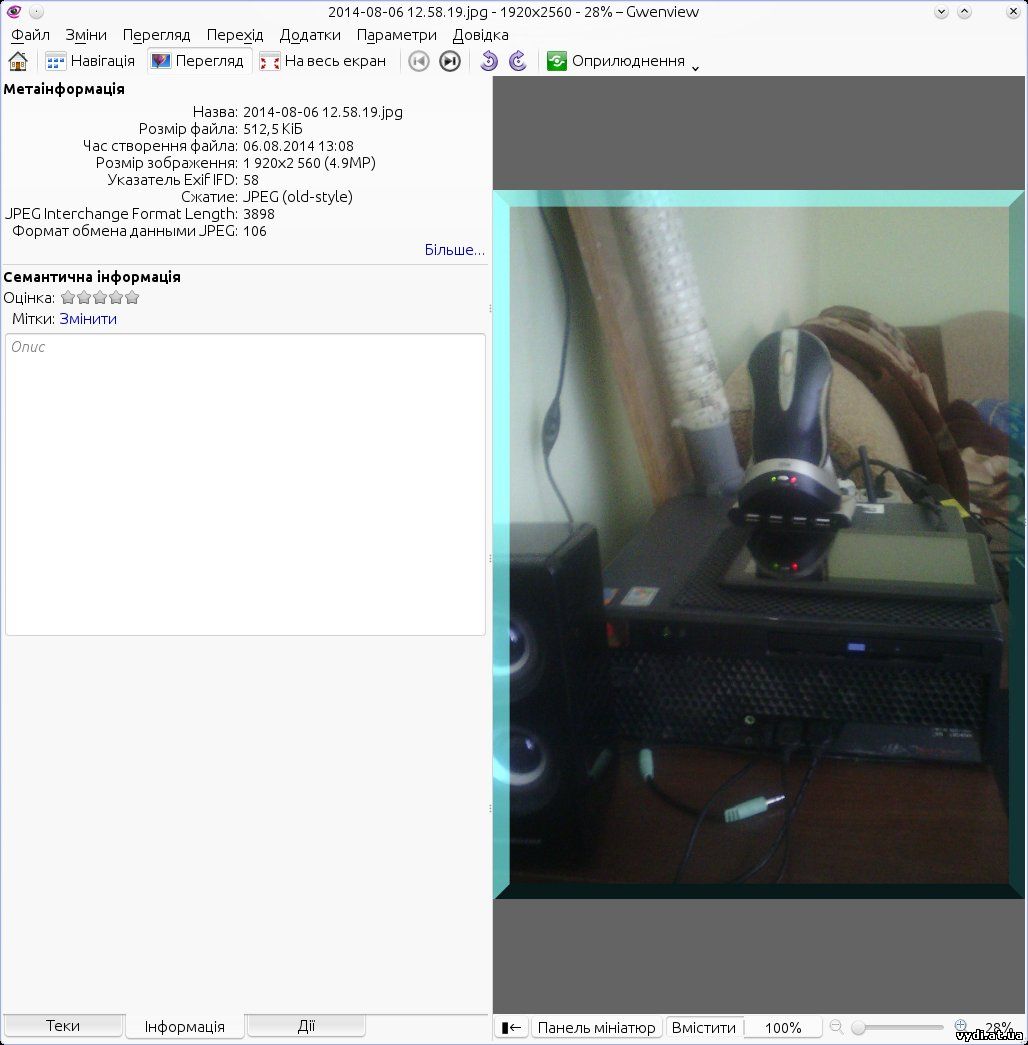Screen dimensions: 1028x1045
Task: Set zoom to 100% button
Action: pos(783,1028)
